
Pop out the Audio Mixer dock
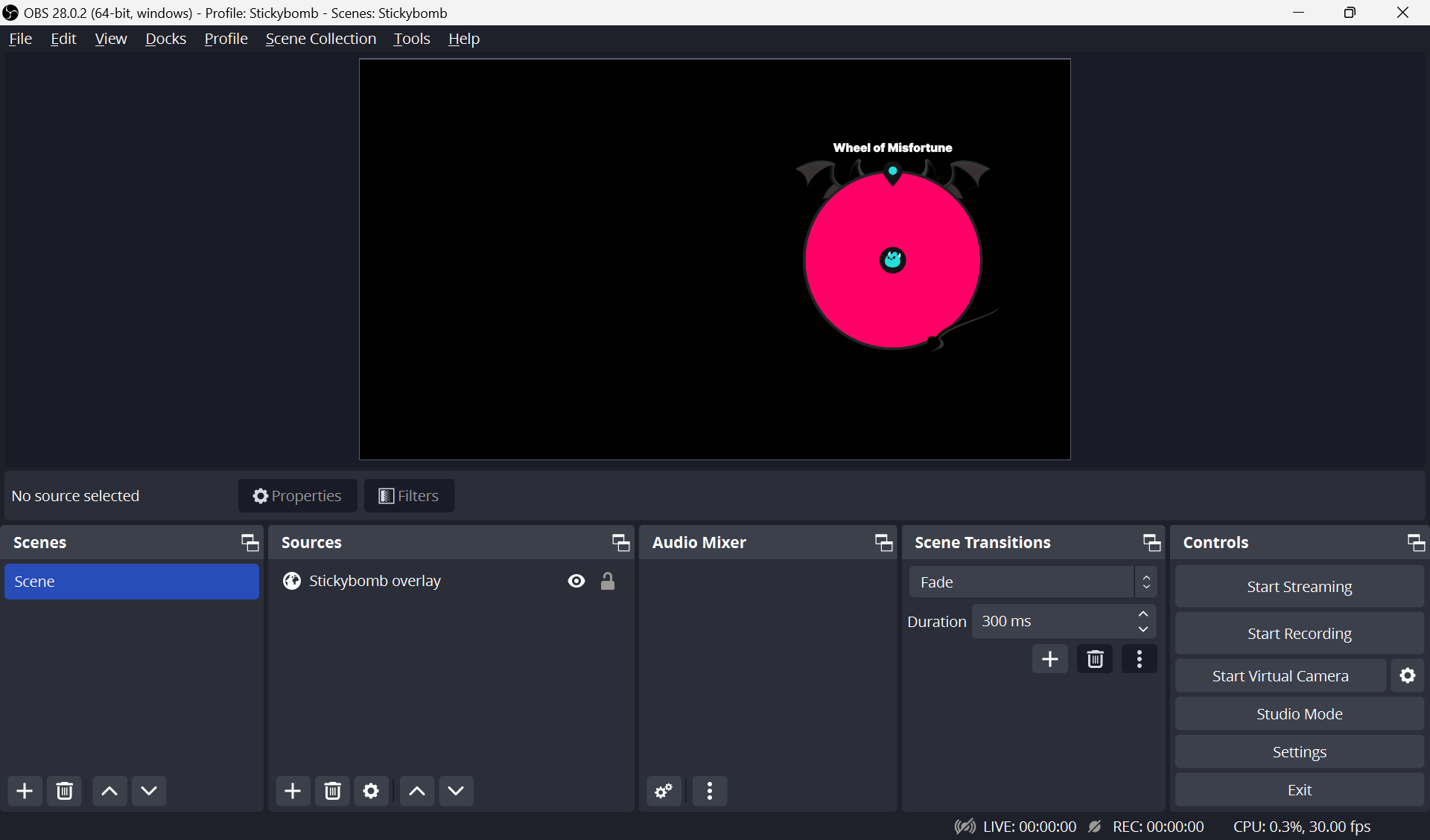pyautogui.click(x=883, y=543)
